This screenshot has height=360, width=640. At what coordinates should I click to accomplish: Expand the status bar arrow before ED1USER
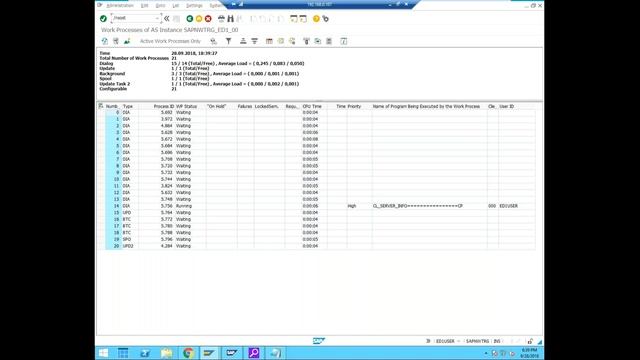(428, 341)
